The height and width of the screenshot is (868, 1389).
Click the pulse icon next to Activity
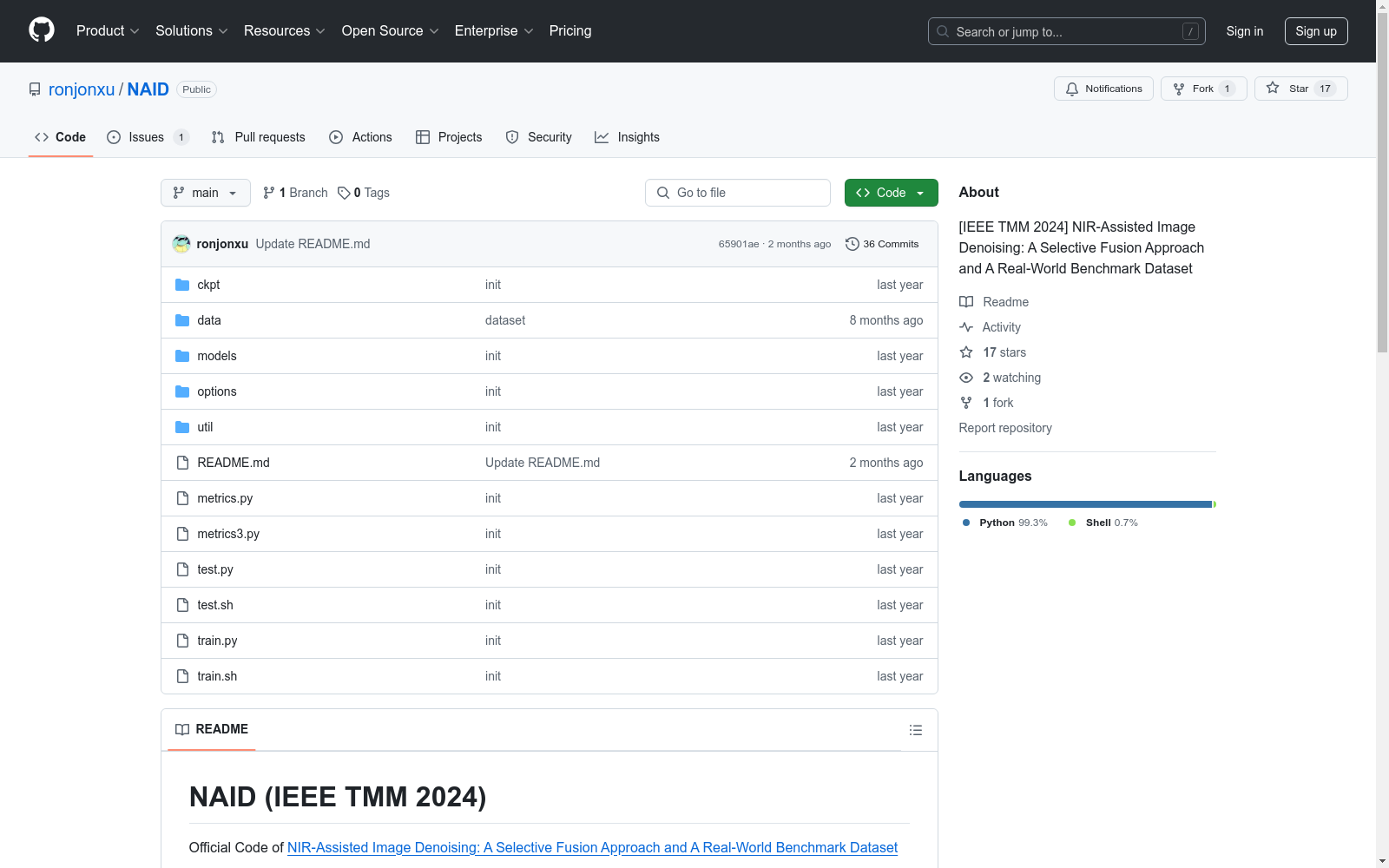tap(966, 327)
